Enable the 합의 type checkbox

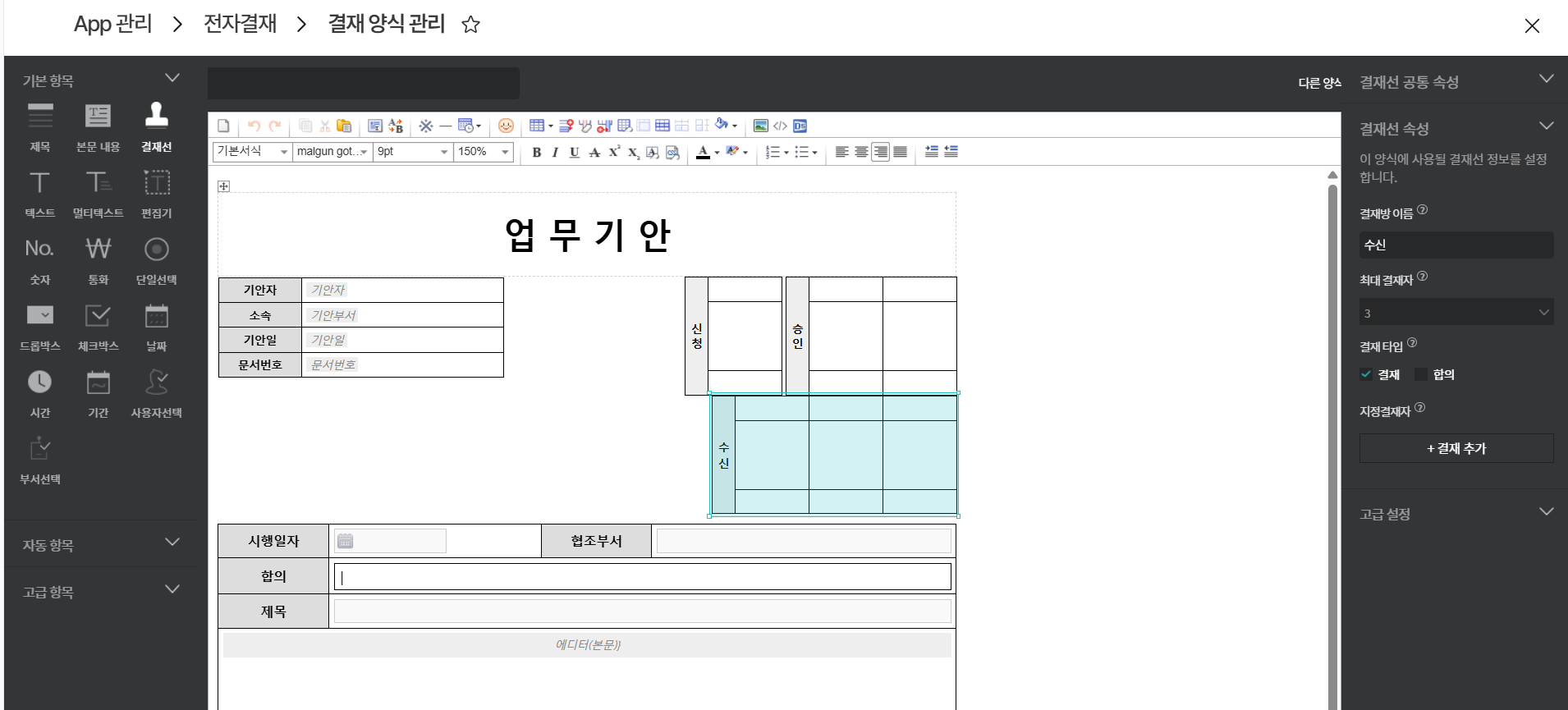tap(1421, 374)
